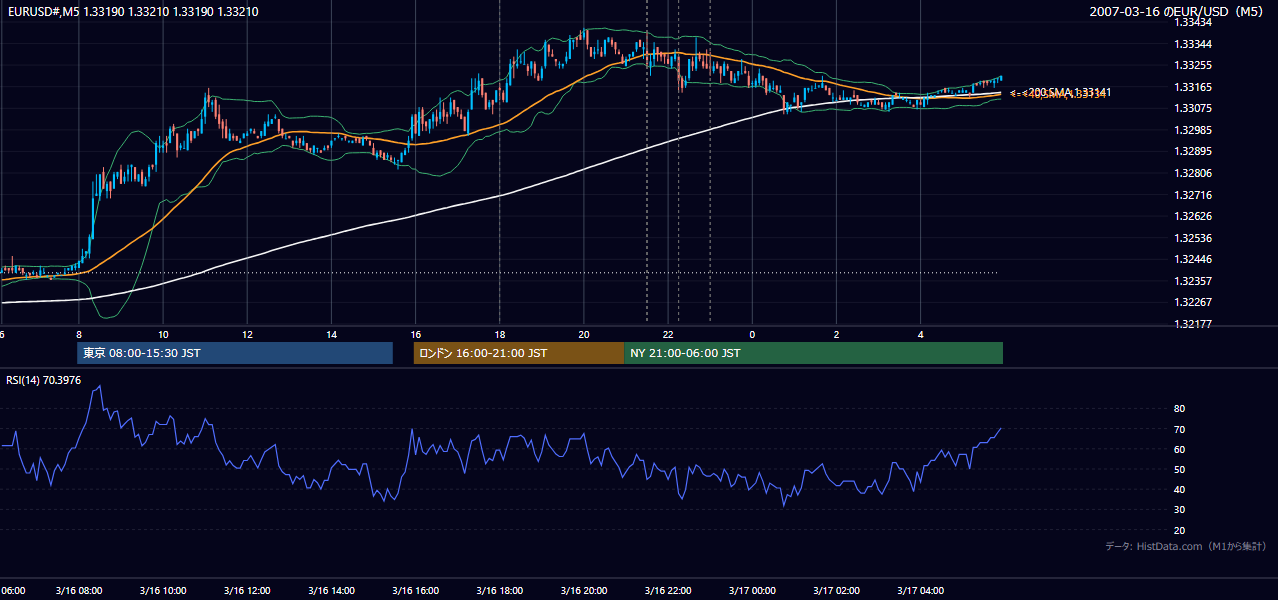This screenshot has height=600, width=1278.
Task: Click price axis value 1.32267
Action: [x=1192, y=302]
